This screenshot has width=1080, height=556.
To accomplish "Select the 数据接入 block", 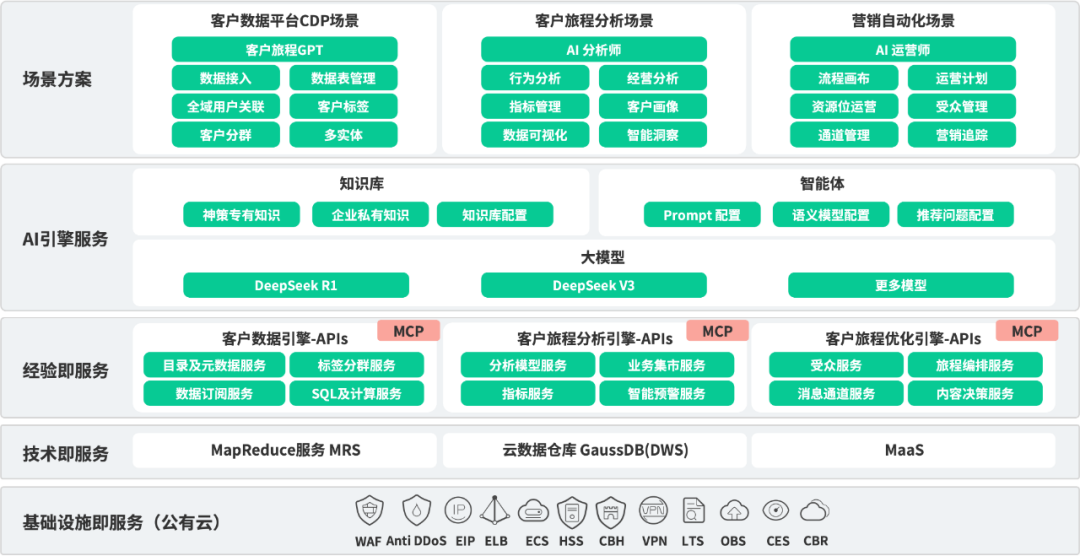I will (226, 78).
